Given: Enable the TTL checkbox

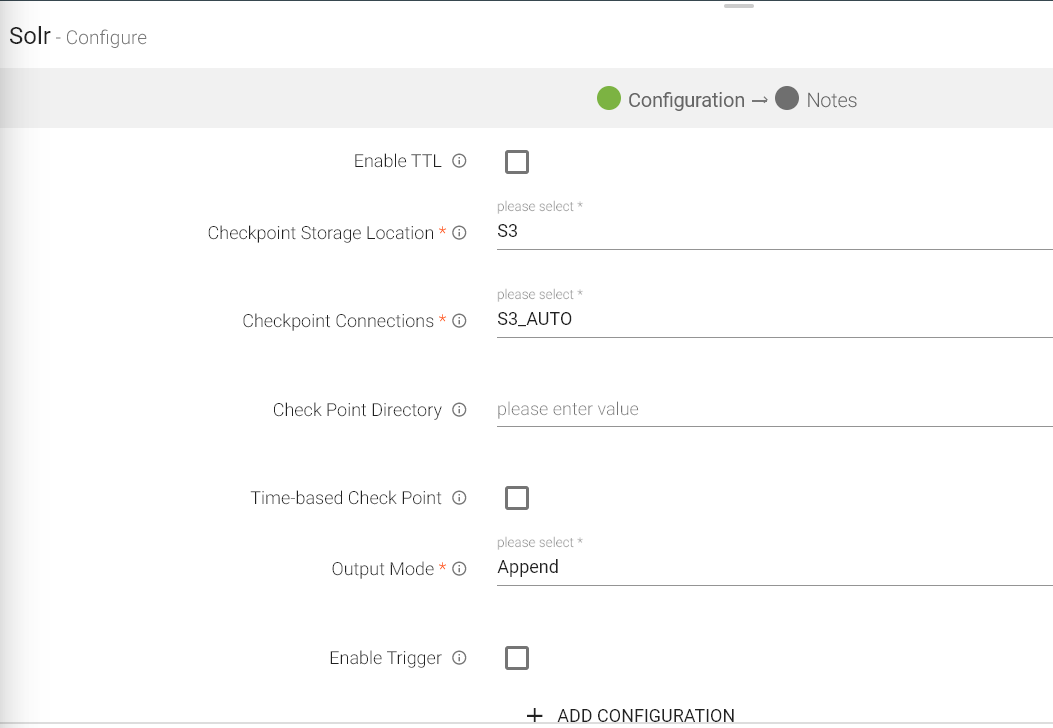Looking at the screenshot, I should click(x=517, y=162).
